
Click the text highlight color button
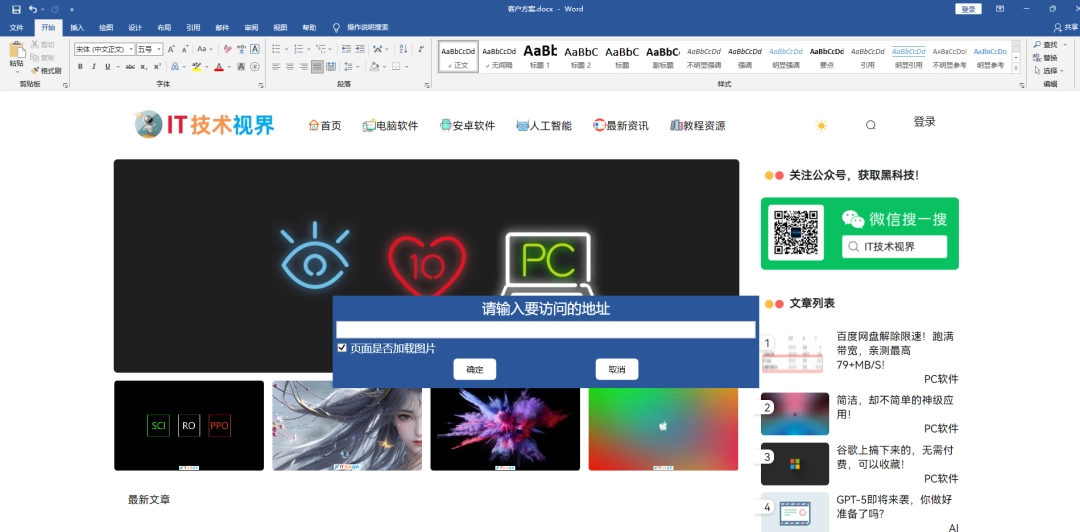coord(196,67)
